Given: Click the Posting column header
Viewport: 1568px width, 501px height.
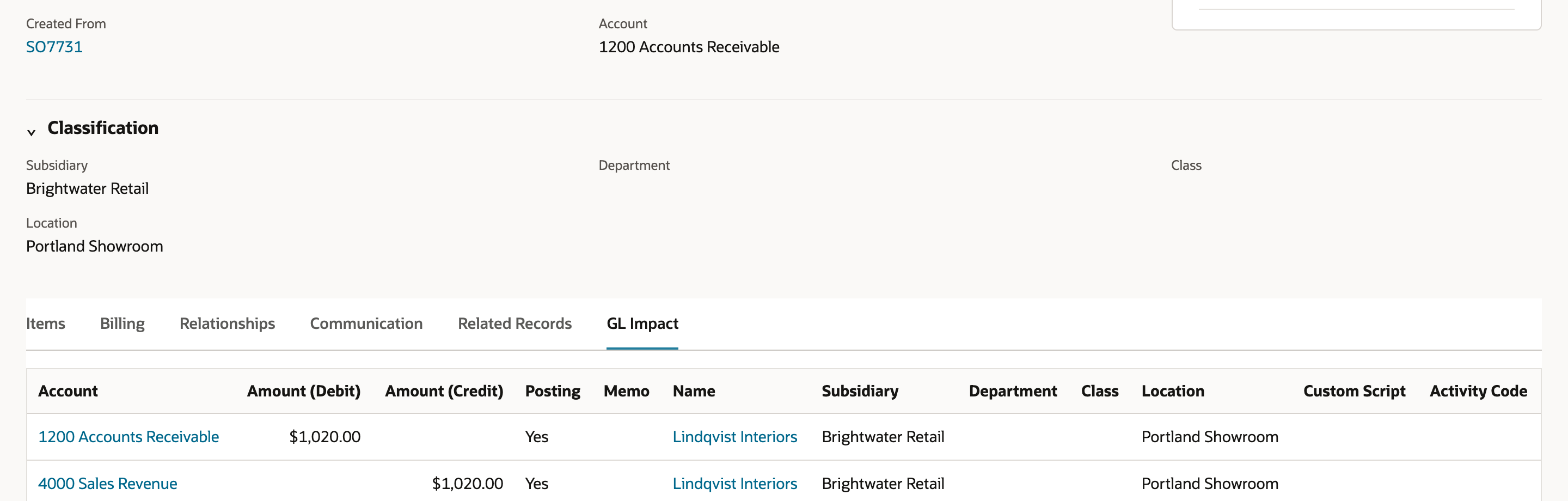Looking at the screenshot, I should coord(553,391).
